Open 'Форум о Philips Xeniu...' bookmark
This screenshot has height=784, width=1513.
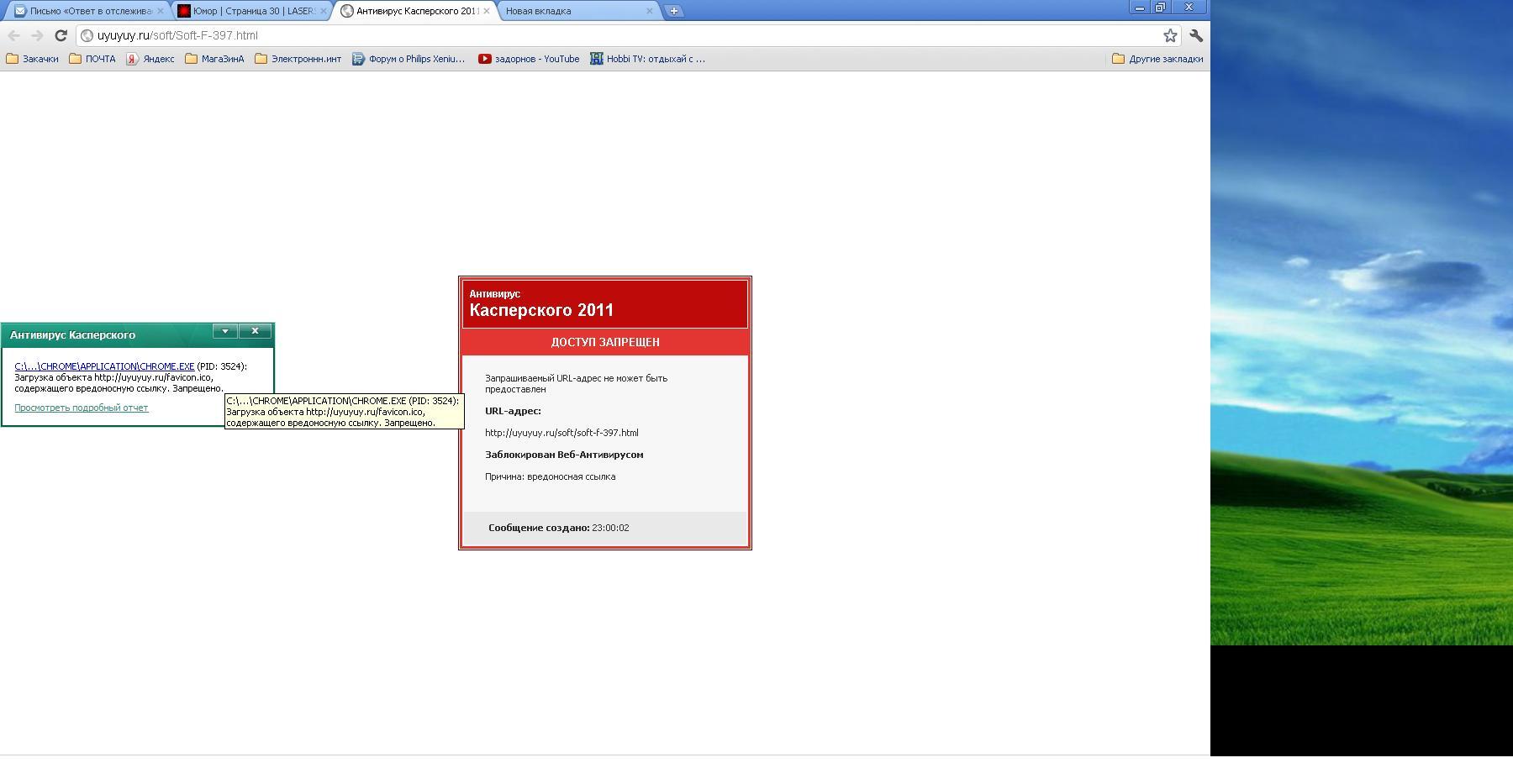[x=409, y=59]
